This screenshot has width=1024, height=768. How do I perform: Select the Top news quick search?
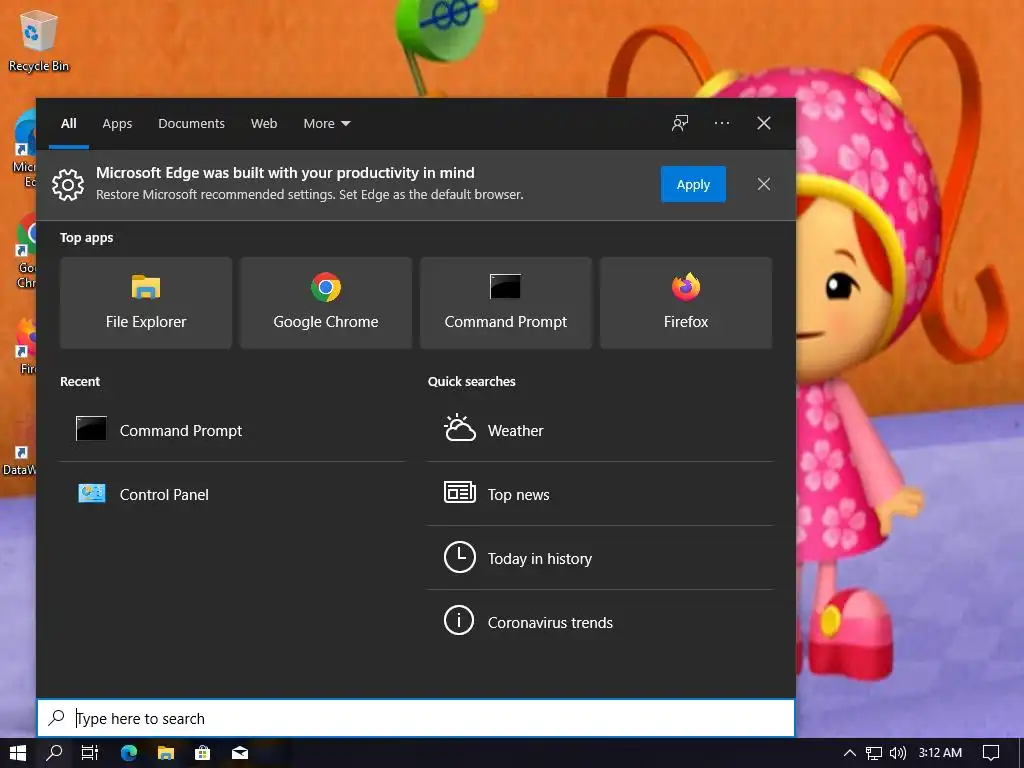(x=600, y=494)
